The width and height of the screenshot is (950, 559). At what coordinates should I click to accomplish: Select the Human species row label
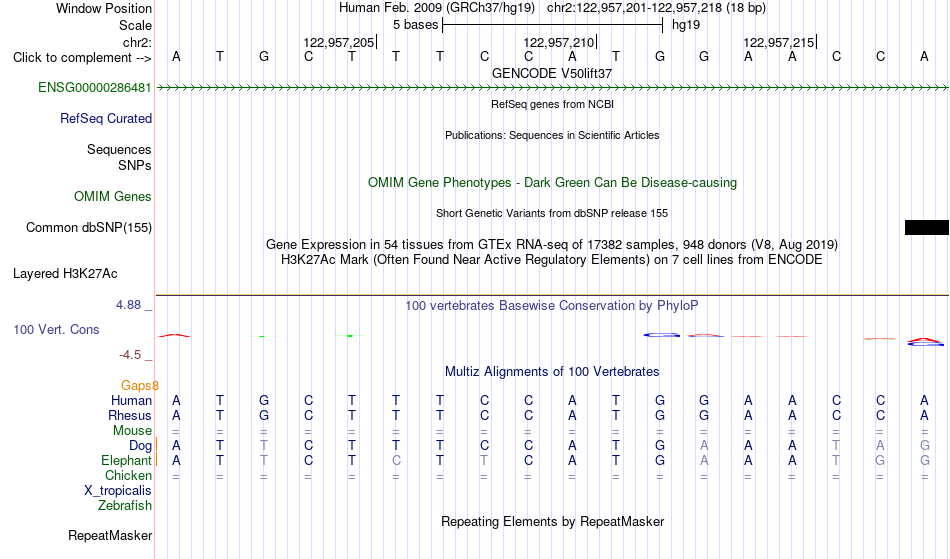click(131, 400)
